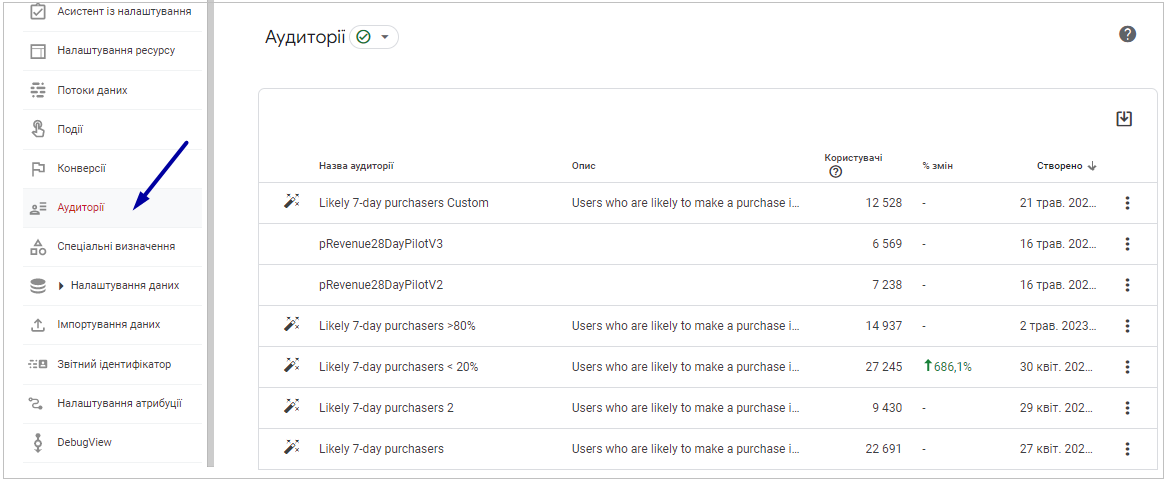The image size is (1167, 479).
Task: Open three-dot menu for pRevenue28DayPilotV3 row
Action: [1128, 244]
